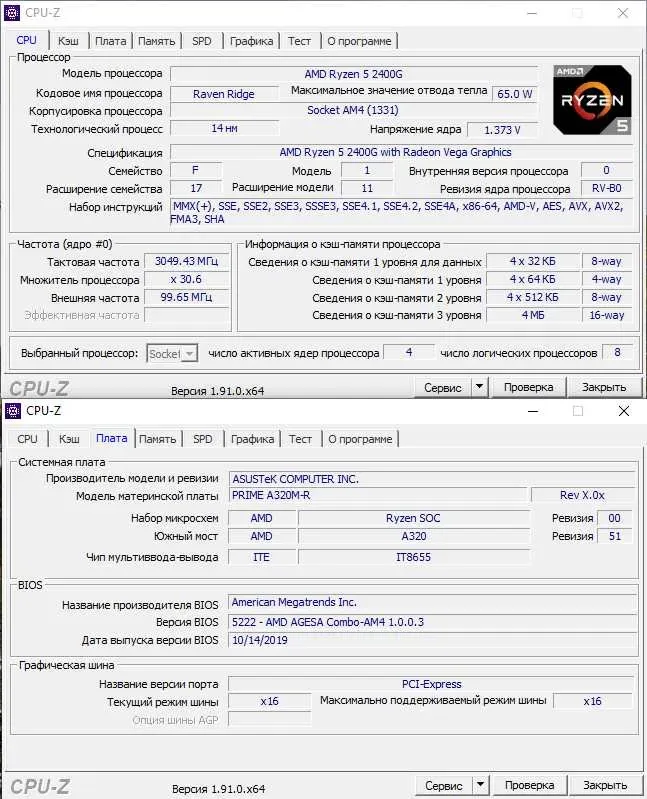
Task: Click the Закрыть button in the bottom window
Action: pos(605,785)
